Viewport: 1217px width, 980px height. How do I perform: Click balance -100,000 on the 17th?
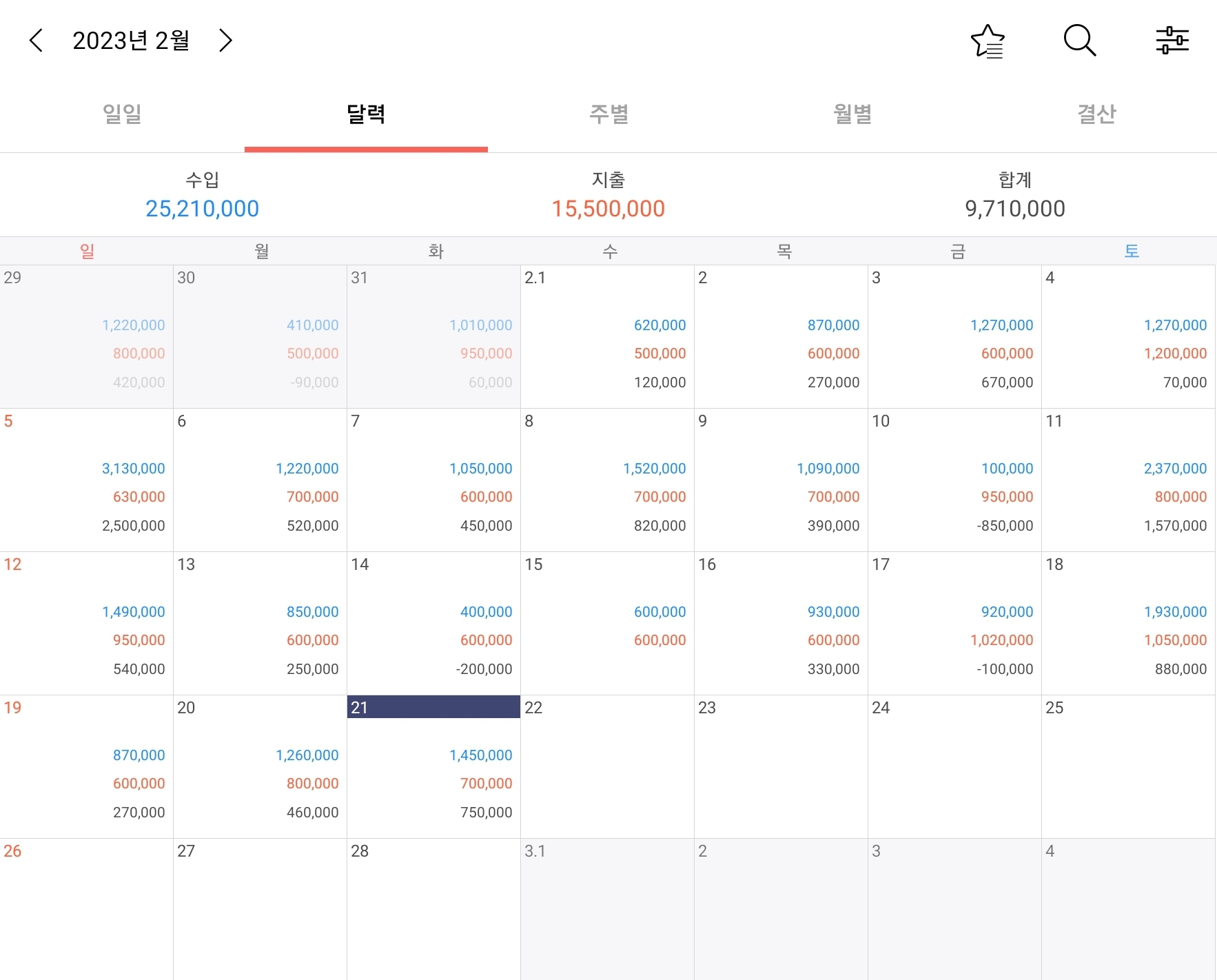pos(1005,669)
